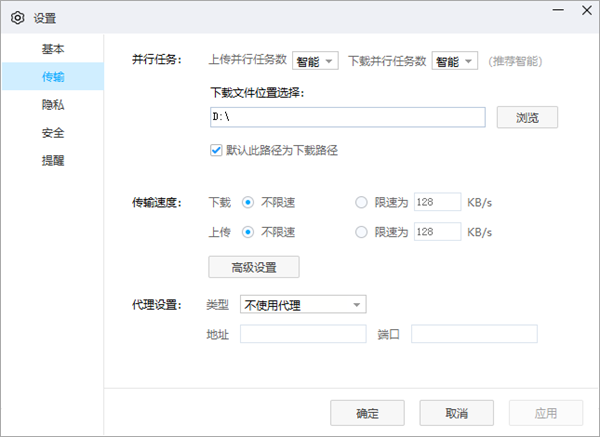This screenshot has width=600, height=437.
Task: Open the 下载并行任务数 dropdown
Action: (455, 62)
